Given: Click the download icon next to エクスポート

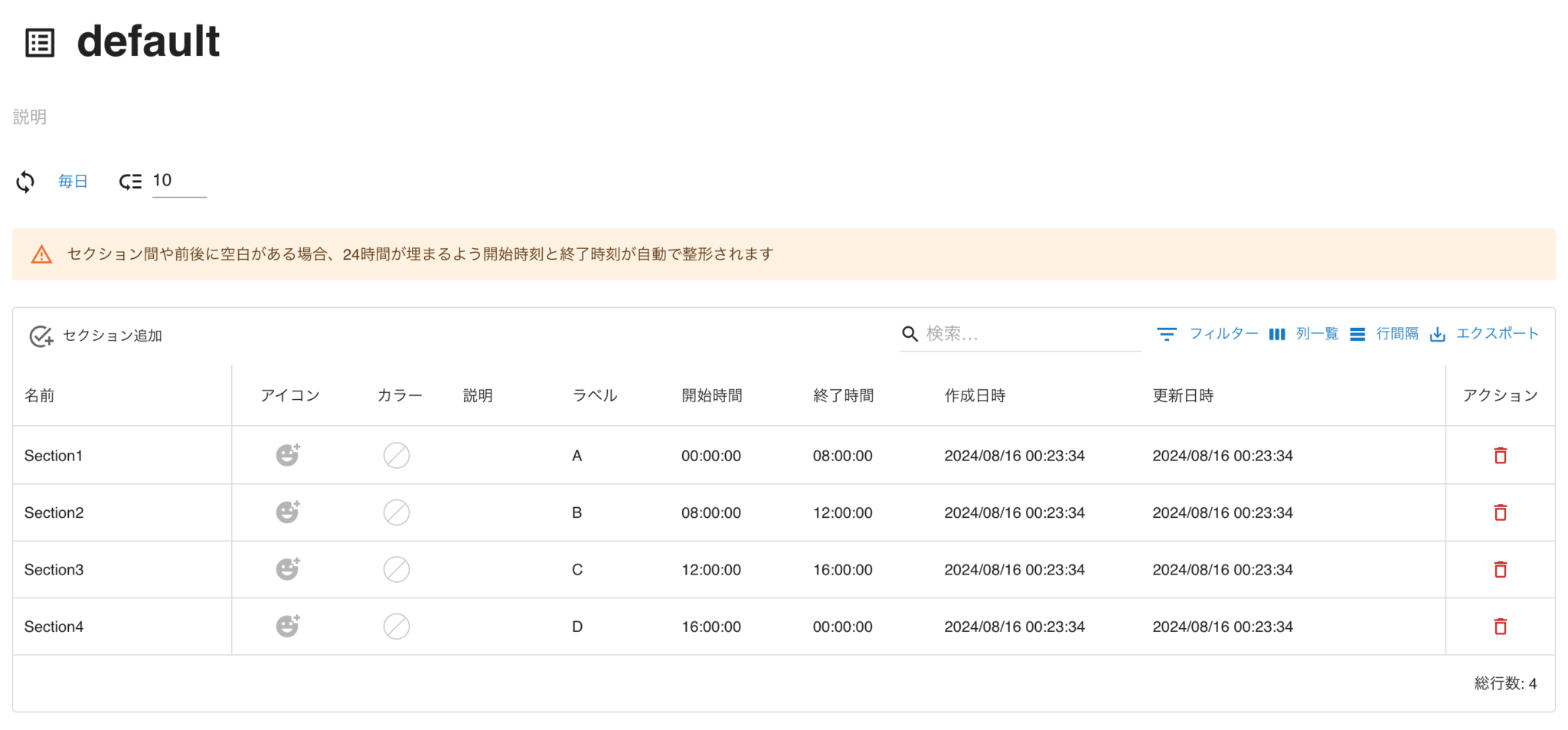Looking at the screenshot, I should (x=1439, y=335).
